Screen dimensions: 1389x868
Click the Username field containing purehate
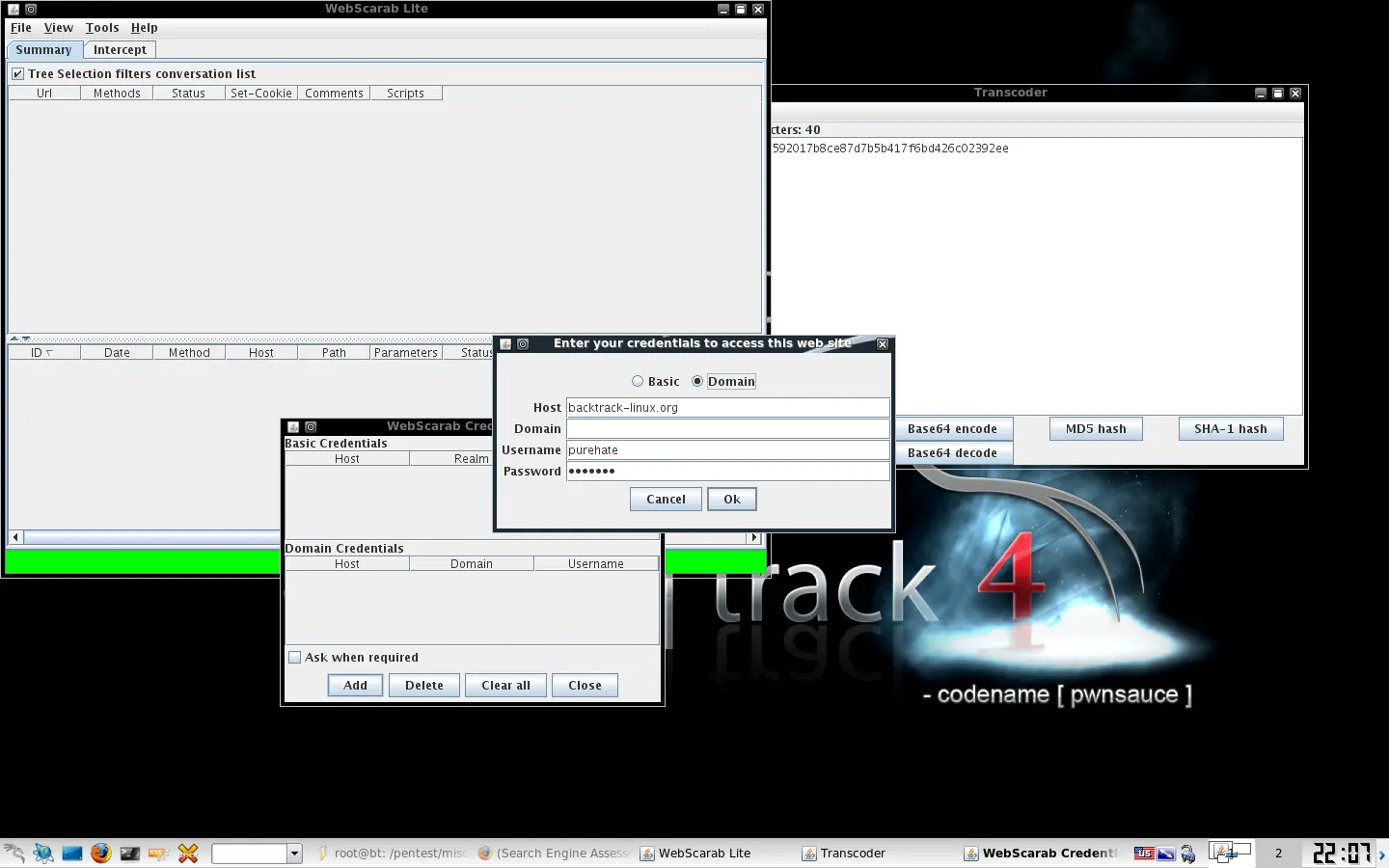(x=727, y=450)
